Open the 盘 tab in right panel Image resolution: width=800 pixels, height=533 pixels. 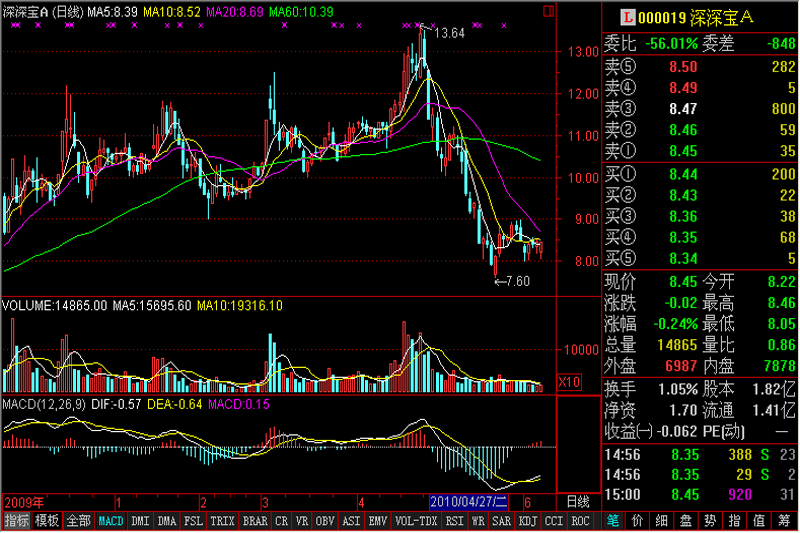[x=686, y=521]
